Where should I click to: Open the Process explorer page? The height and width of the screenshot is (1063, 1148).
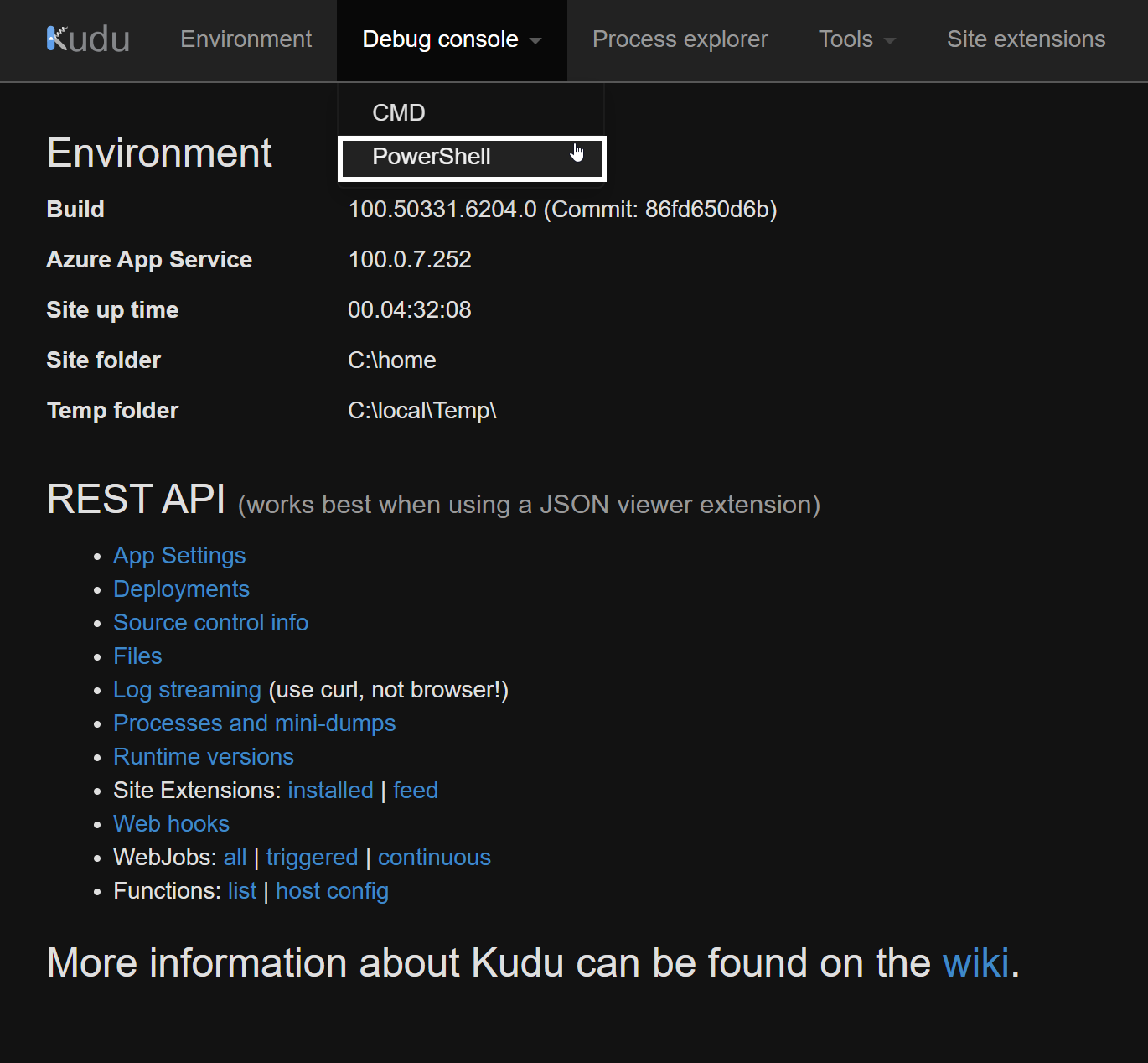coord(680,39)
